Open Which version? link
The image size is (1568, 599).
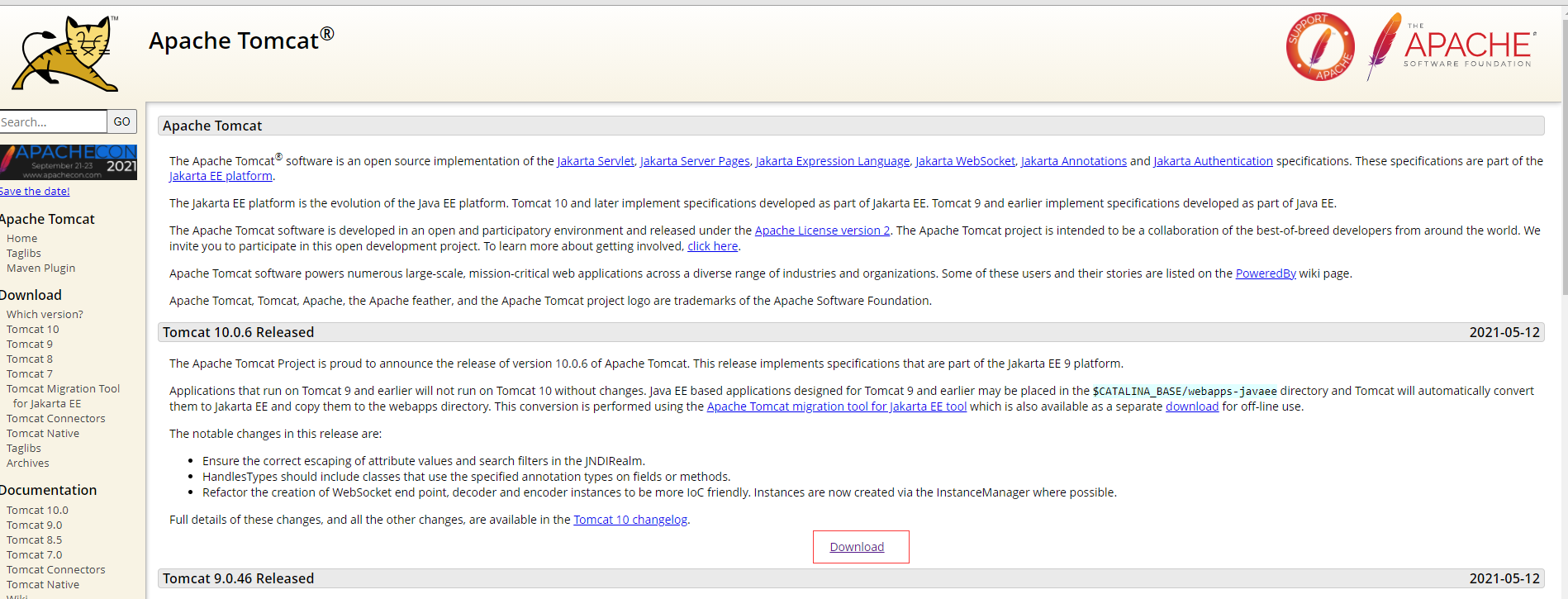[x=45, y=314]
